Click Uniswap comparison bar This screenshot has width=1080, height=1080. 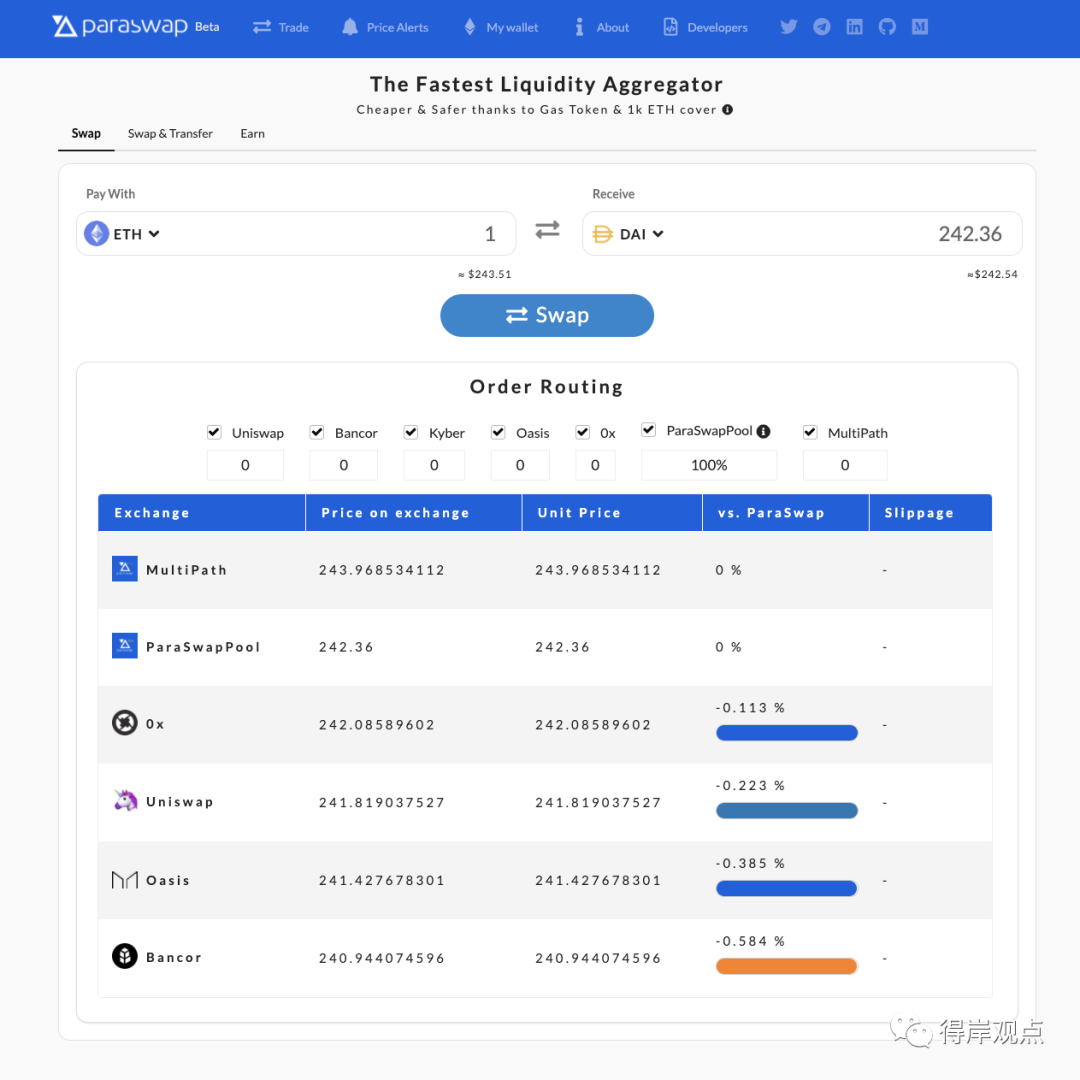click(787, 810)
